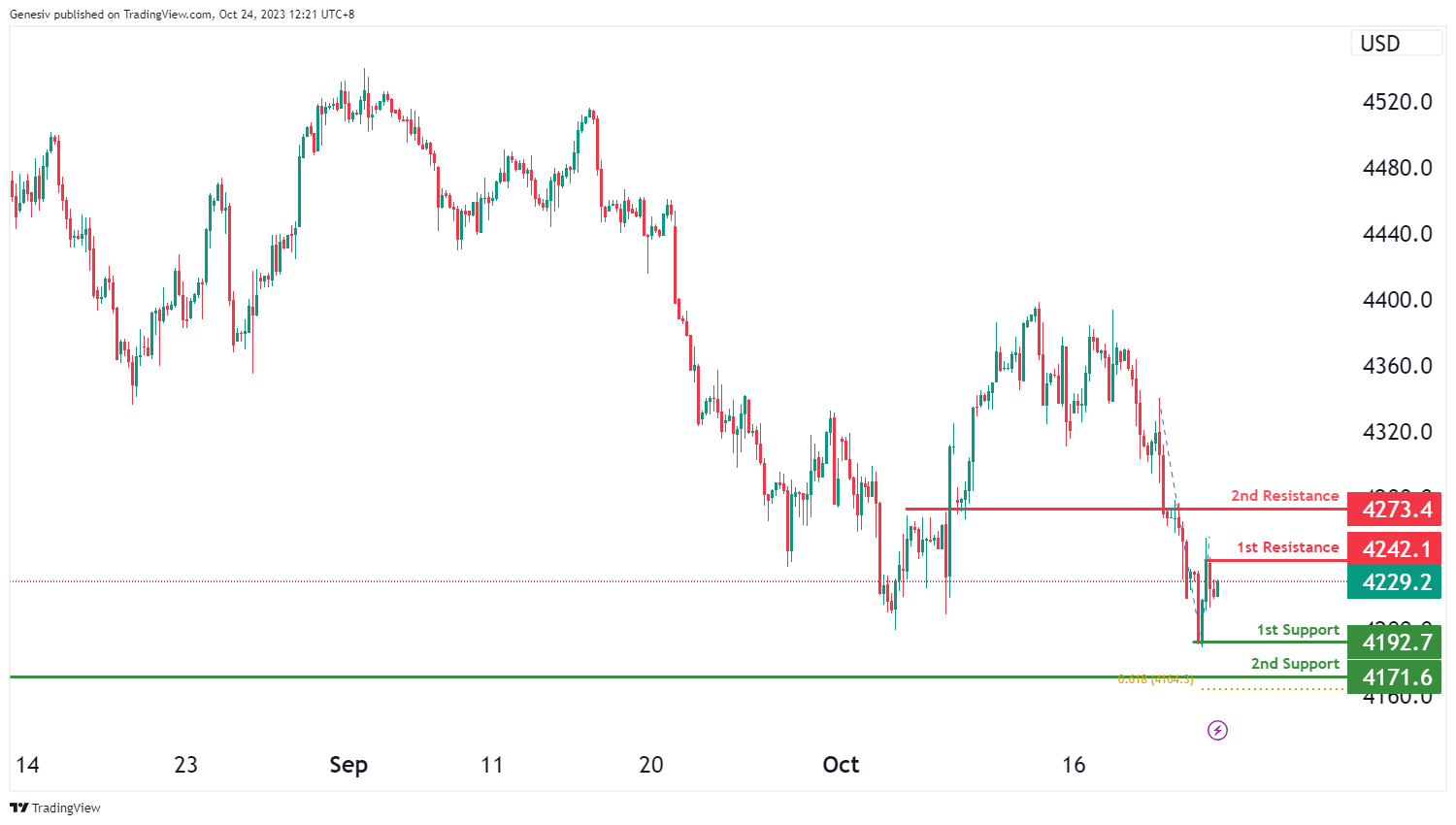Select the "1st Support" text label
1456x825 pixels.
pos(1298,630)
